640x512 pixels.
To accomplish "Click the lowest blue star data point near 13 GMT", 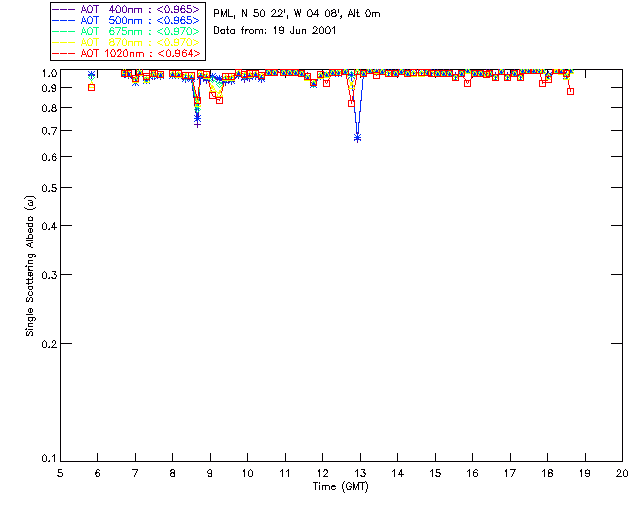I will coord(358,138).
